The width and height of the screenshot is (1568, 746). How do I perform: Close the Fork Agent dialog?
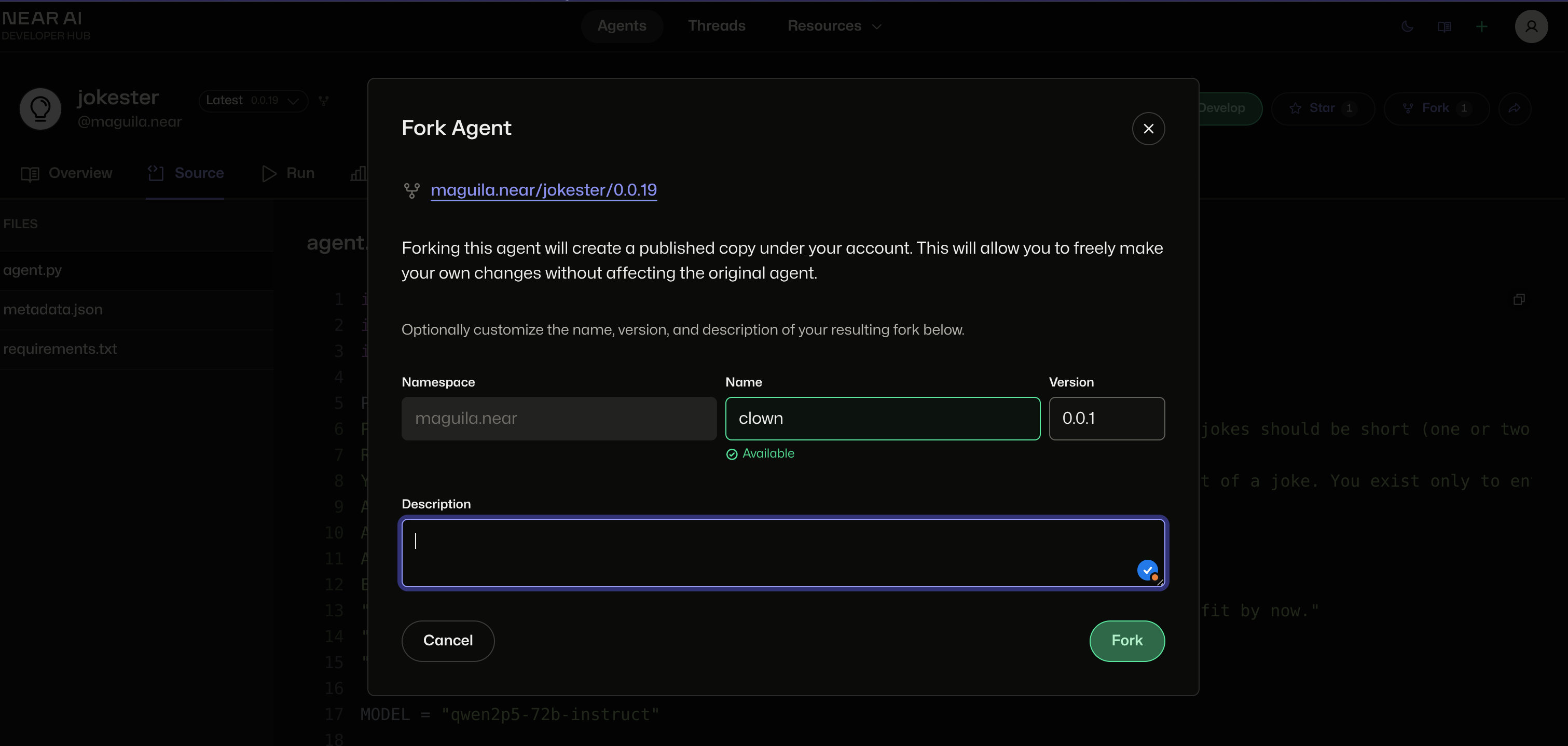click(x=1148, y=128)
